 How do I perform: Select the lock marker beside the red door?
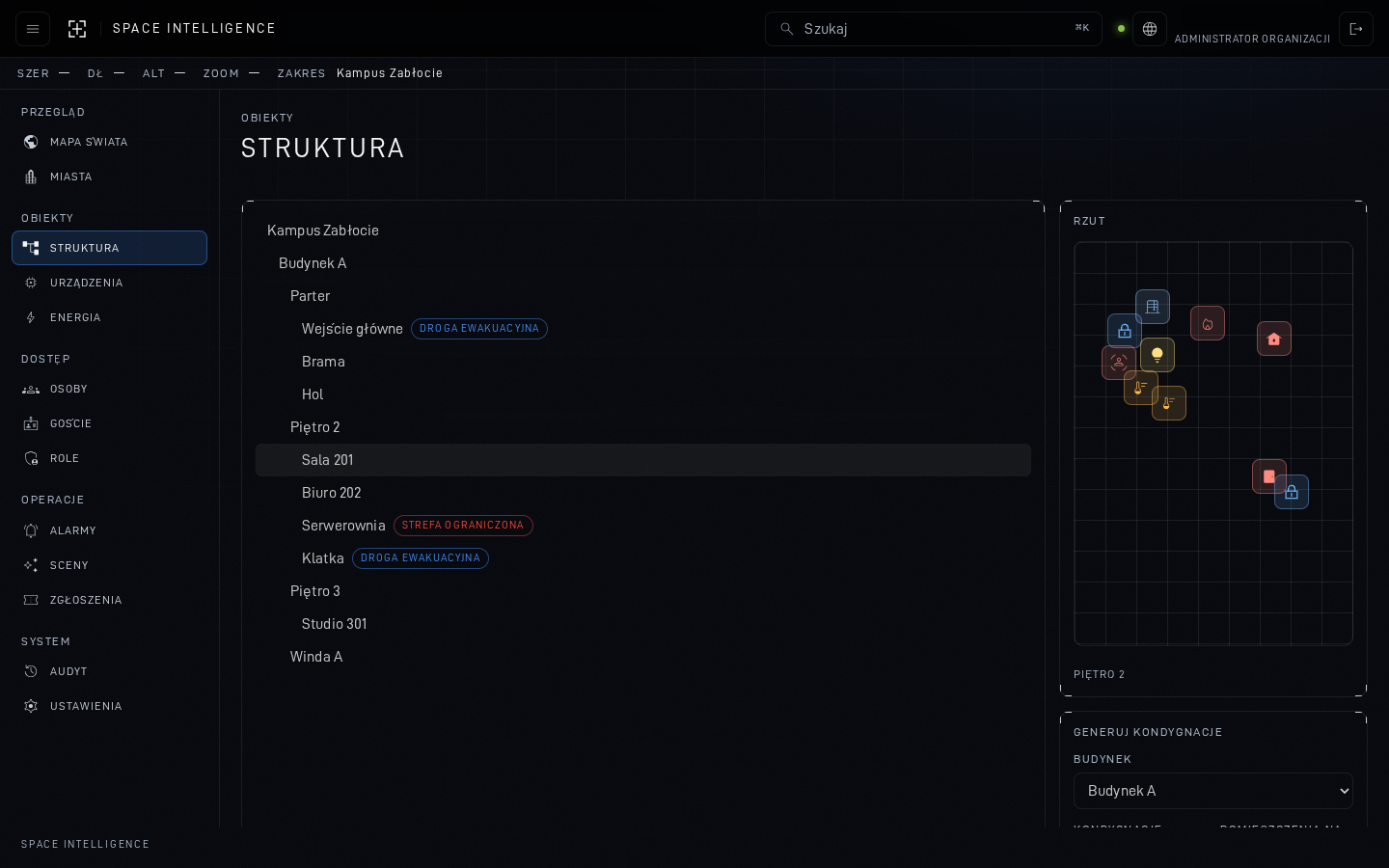pyautogui.click(x=1292, y=492)
